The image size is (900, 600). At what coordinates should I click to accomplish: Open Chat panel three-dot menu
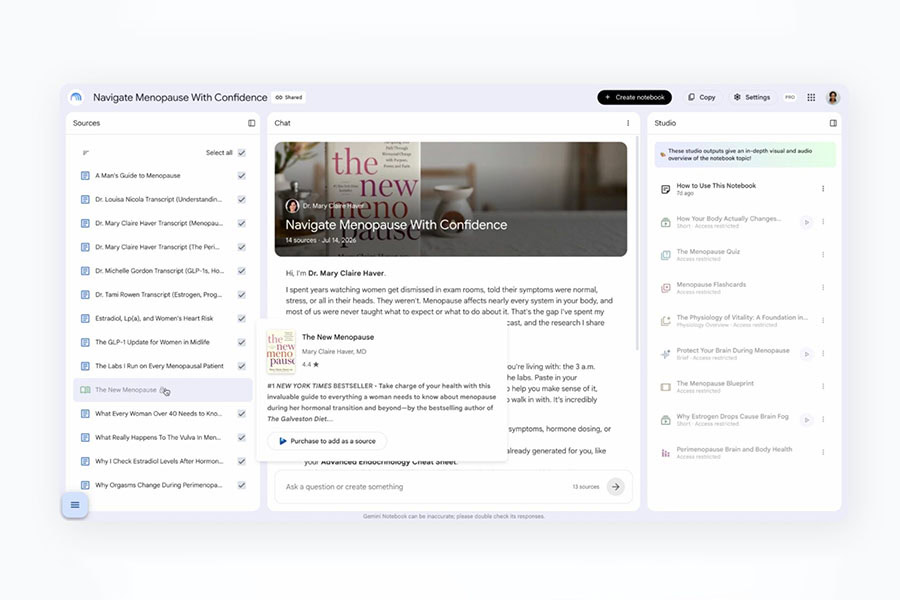pos(628,123)
